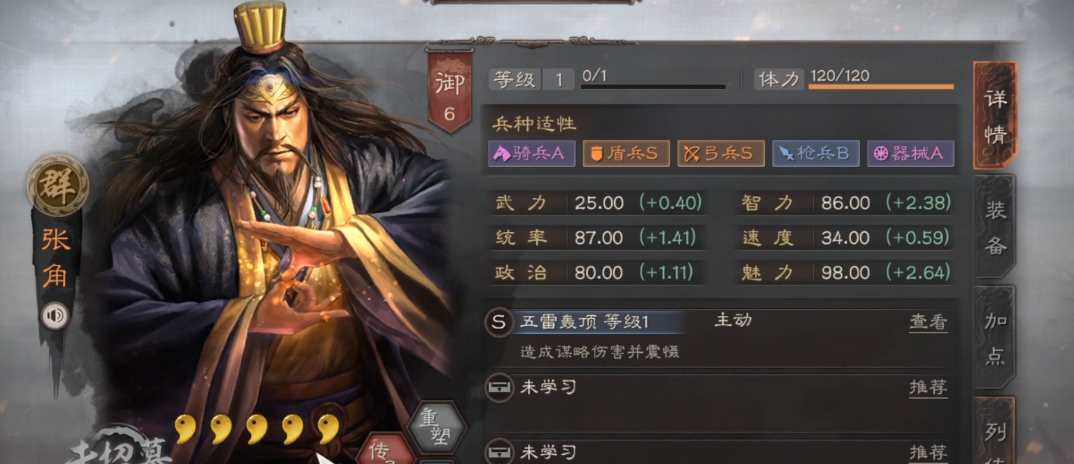1074x464 pixels.
Task: Click the first empty 未学习 skill slot icon
Action: (499, 388)
